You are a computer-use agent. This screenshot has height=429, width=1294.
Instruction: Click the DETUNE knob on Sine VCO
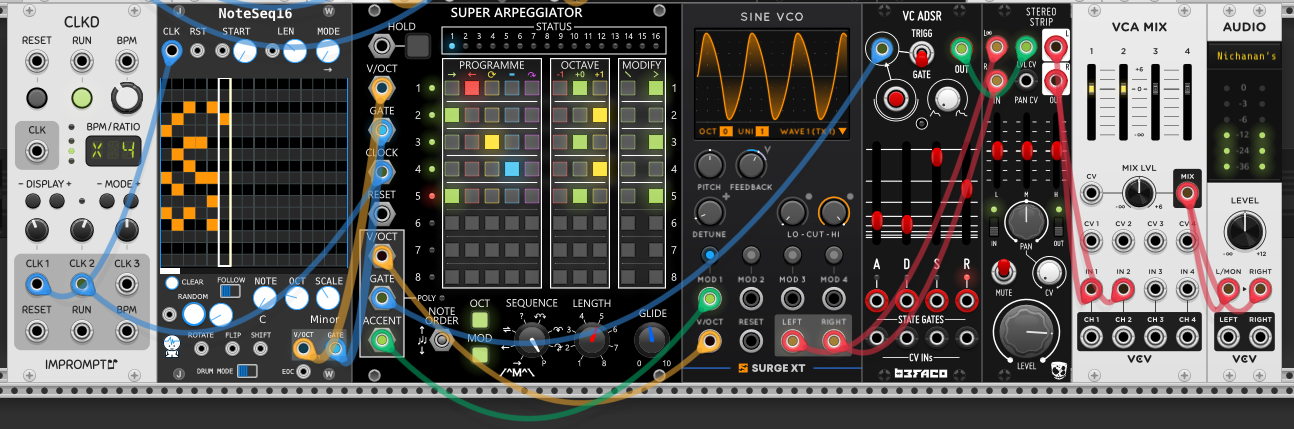click(710, 211)
